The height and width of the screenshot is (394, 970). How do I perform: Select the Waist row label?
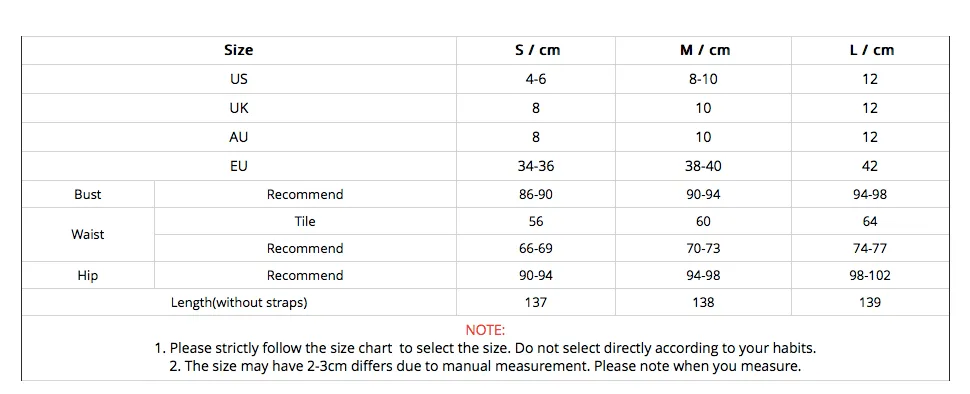click(x=87, y=234)
